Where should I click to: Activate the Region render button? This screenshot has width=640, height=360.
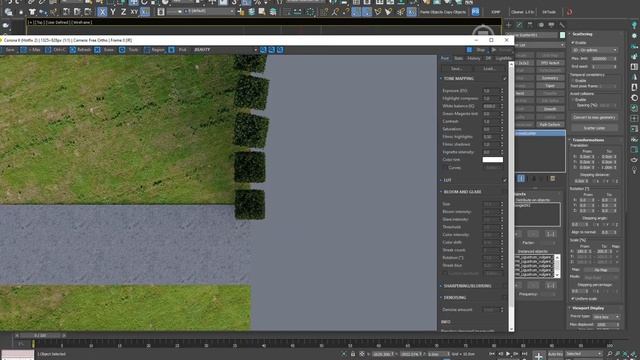pyautogui.click(x=155, y=50)
